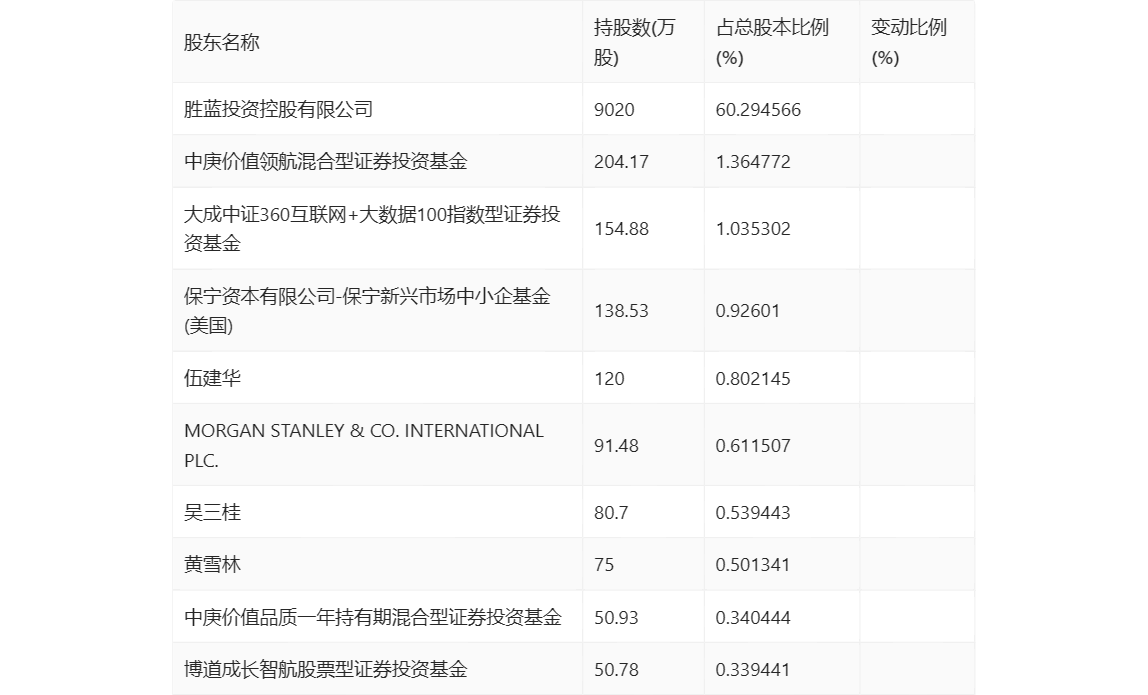
Task: Click the 120 shareholding value
Action: pos(609,379)
